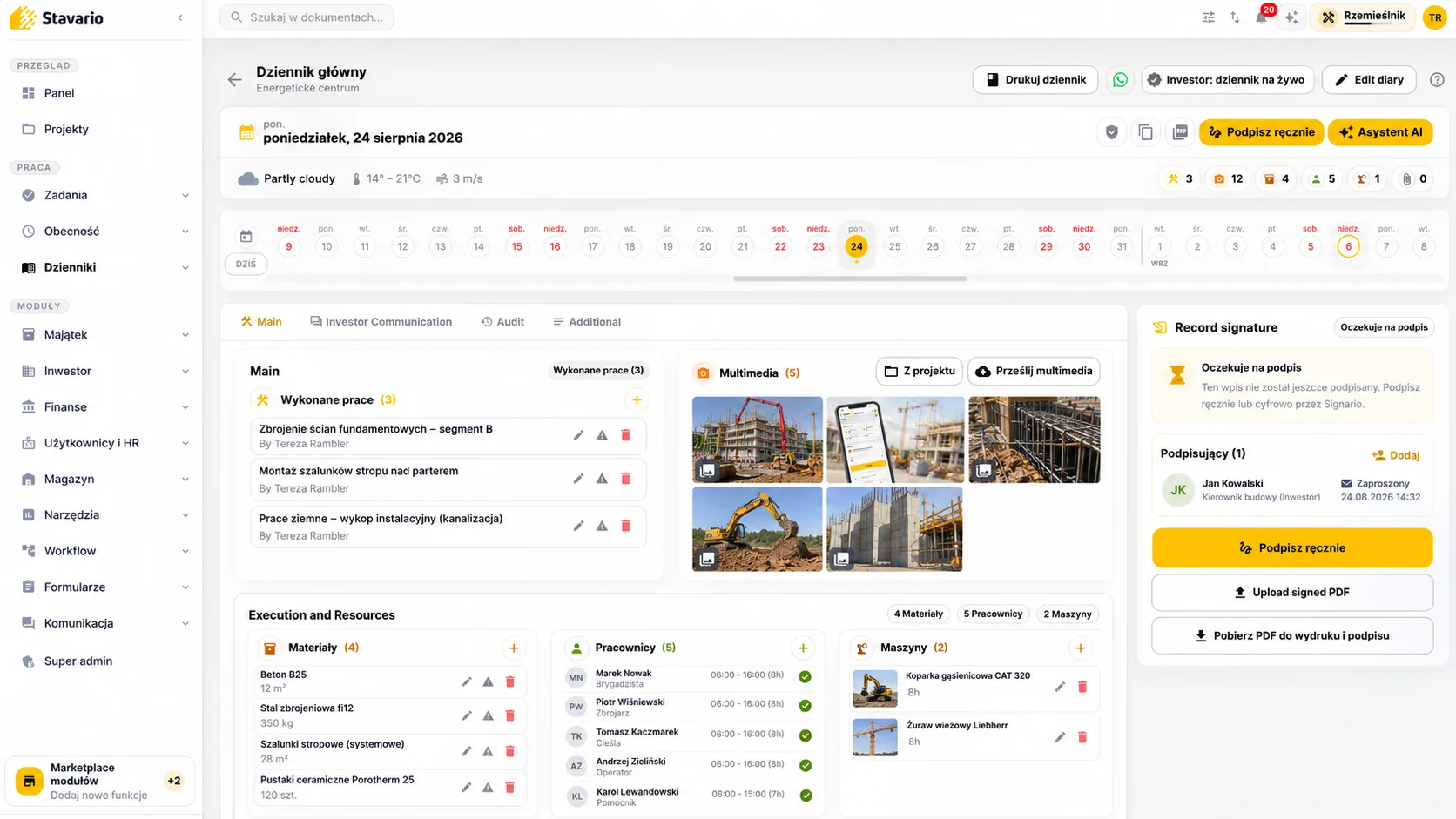Image resolution: width=1456 pixels, height=819 pixels.
Task: Click Upload signed PDF button
Action: [1292, 593]
